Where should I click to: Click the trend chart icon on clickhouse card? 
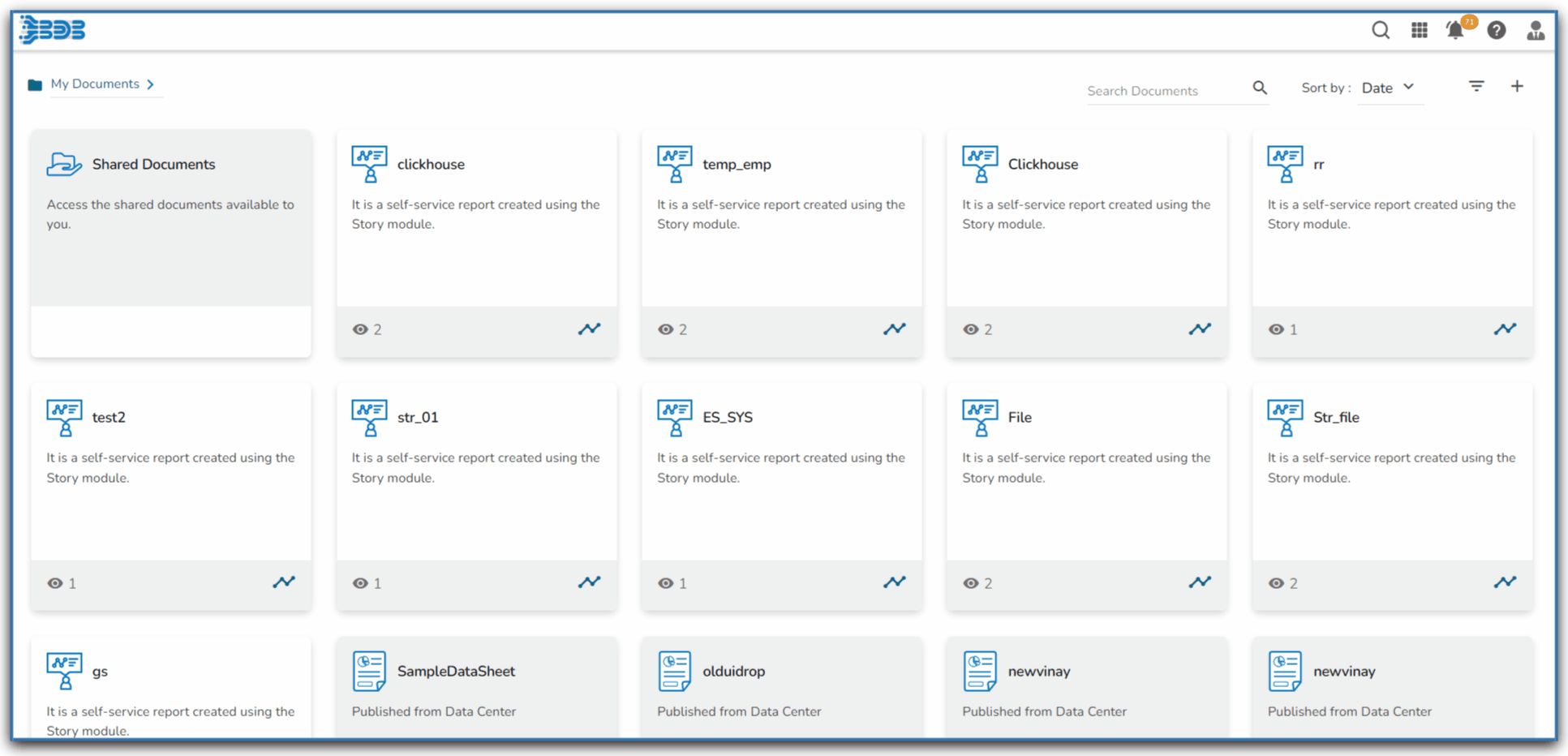point(589,329)
